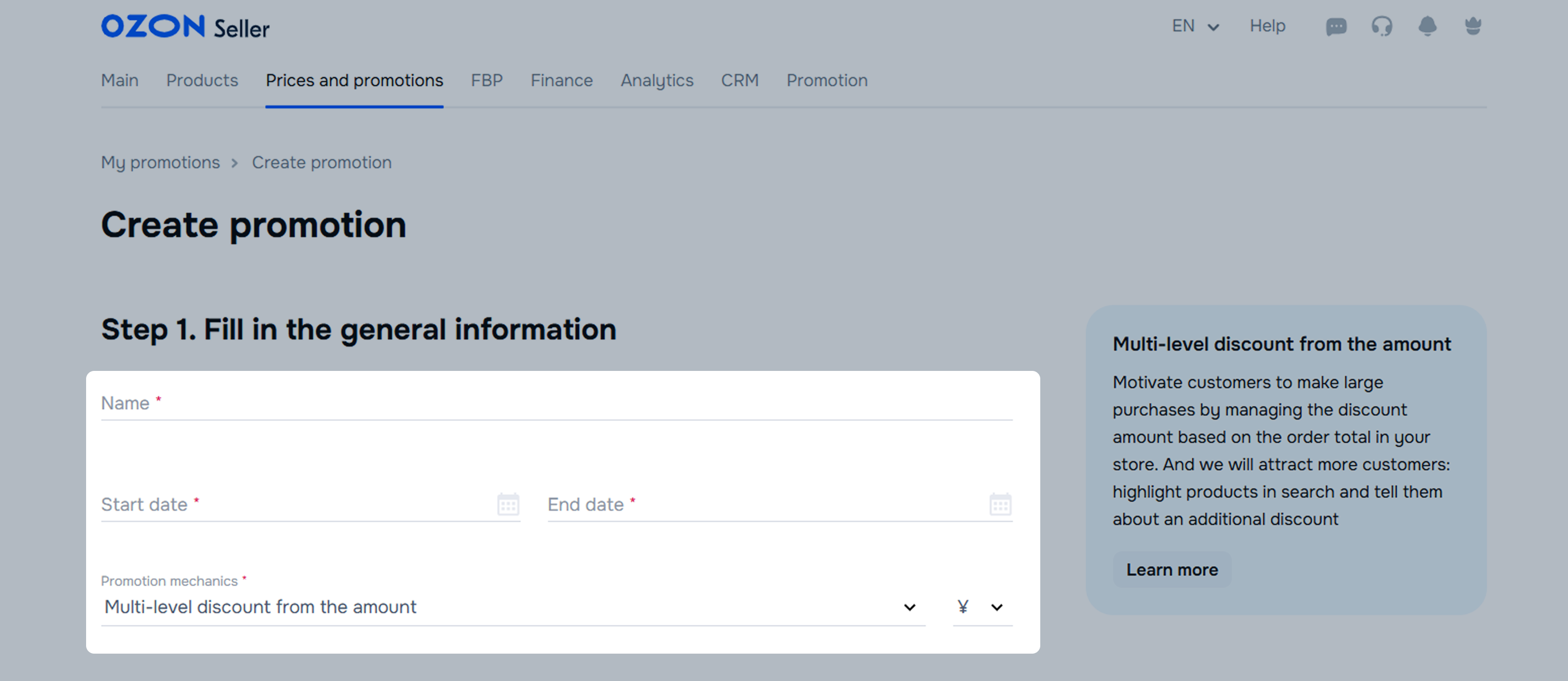Go back to My promotions link
The image size is (1568, 681).
pos(160,163)
